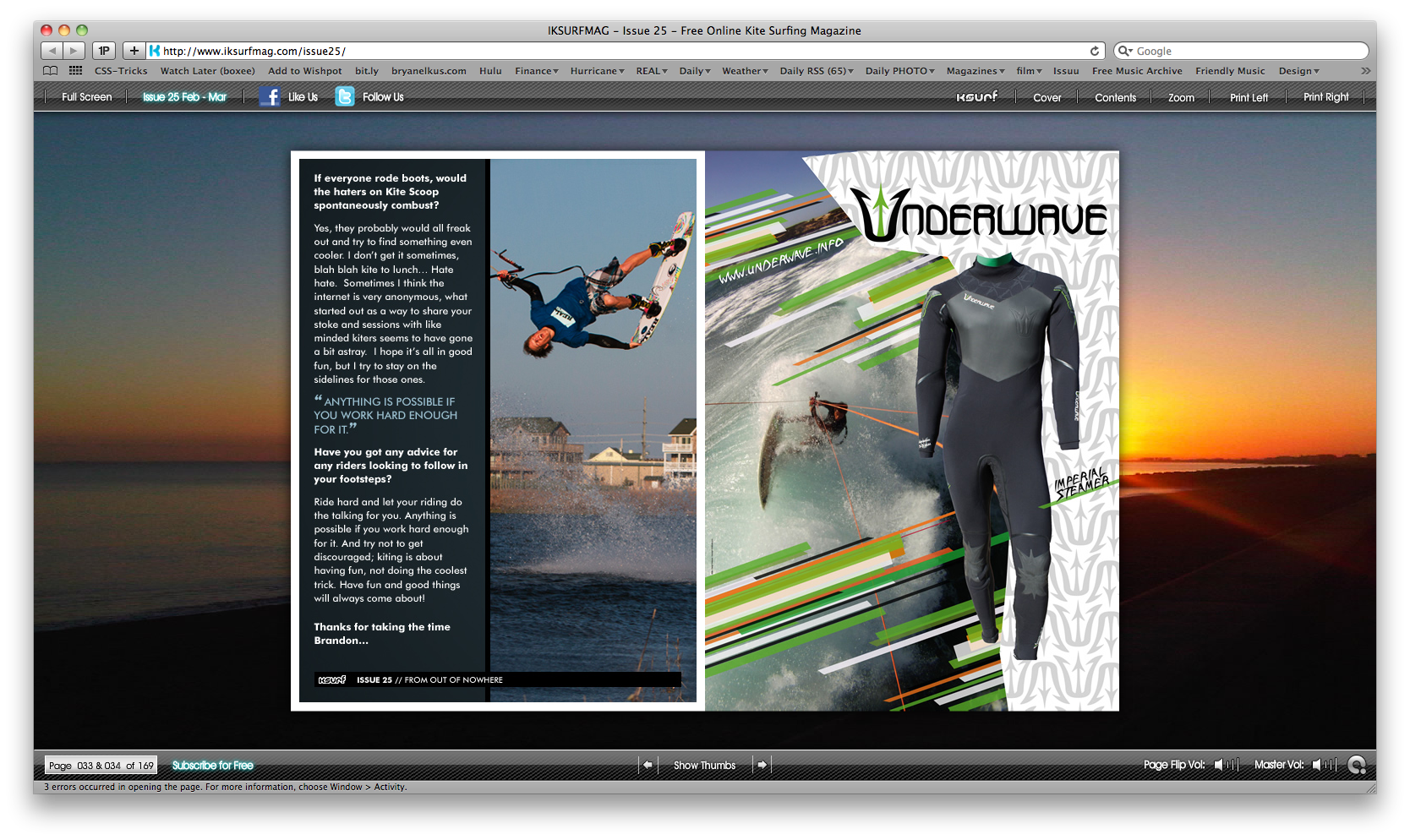
Task: Click the 1Password toolbar button
Action: point(104,51)
